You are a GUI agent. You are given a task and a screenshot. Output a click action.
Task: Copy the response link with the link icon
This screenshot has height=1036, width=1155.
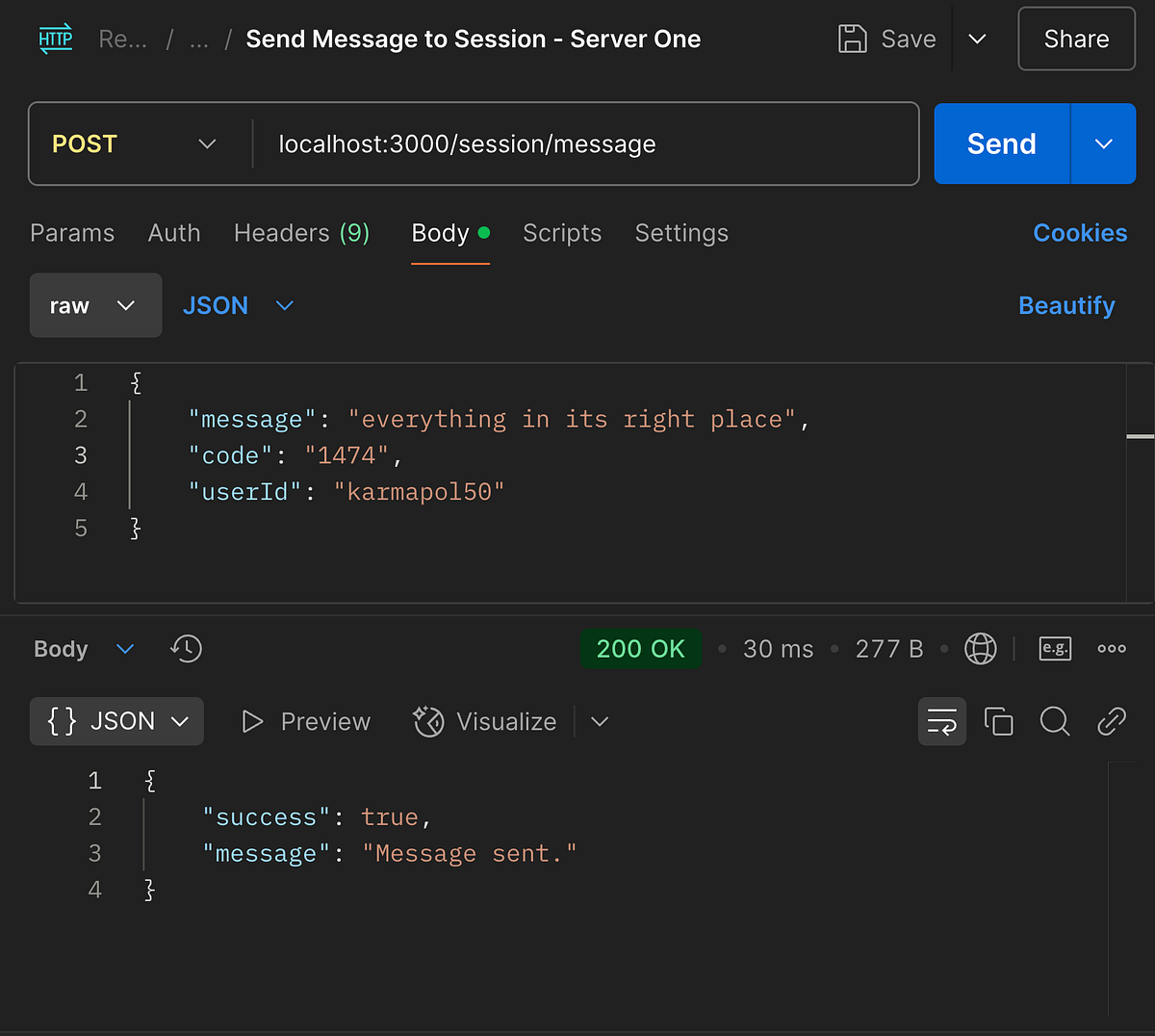[x=1112, y=721]
